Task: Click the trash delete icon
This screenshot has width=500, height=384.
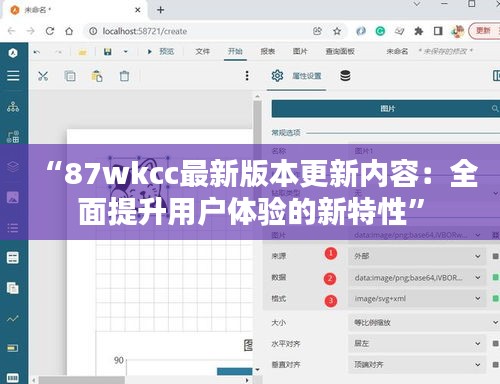Action: pyautogui.click(x=124, y=76)
